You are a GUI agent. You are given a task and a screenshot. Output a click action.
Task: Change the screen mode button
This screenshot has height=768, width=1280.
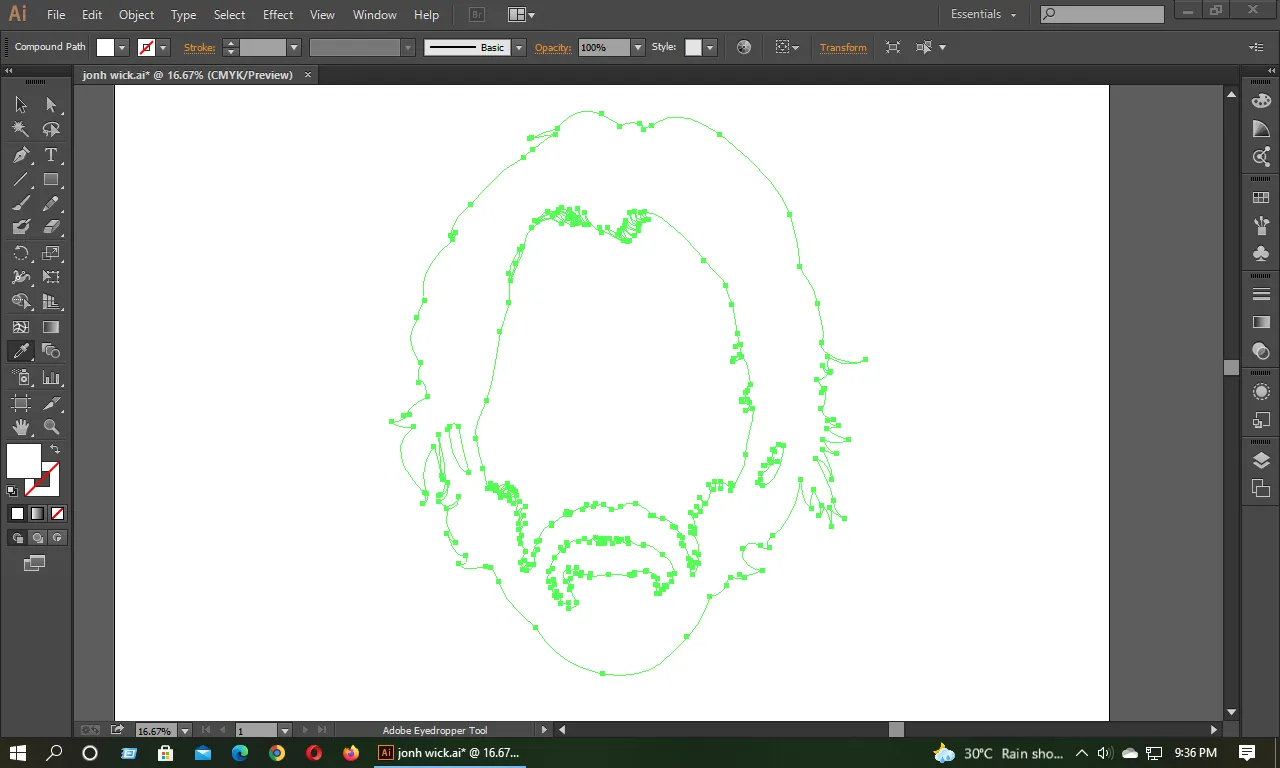[35, 564]
